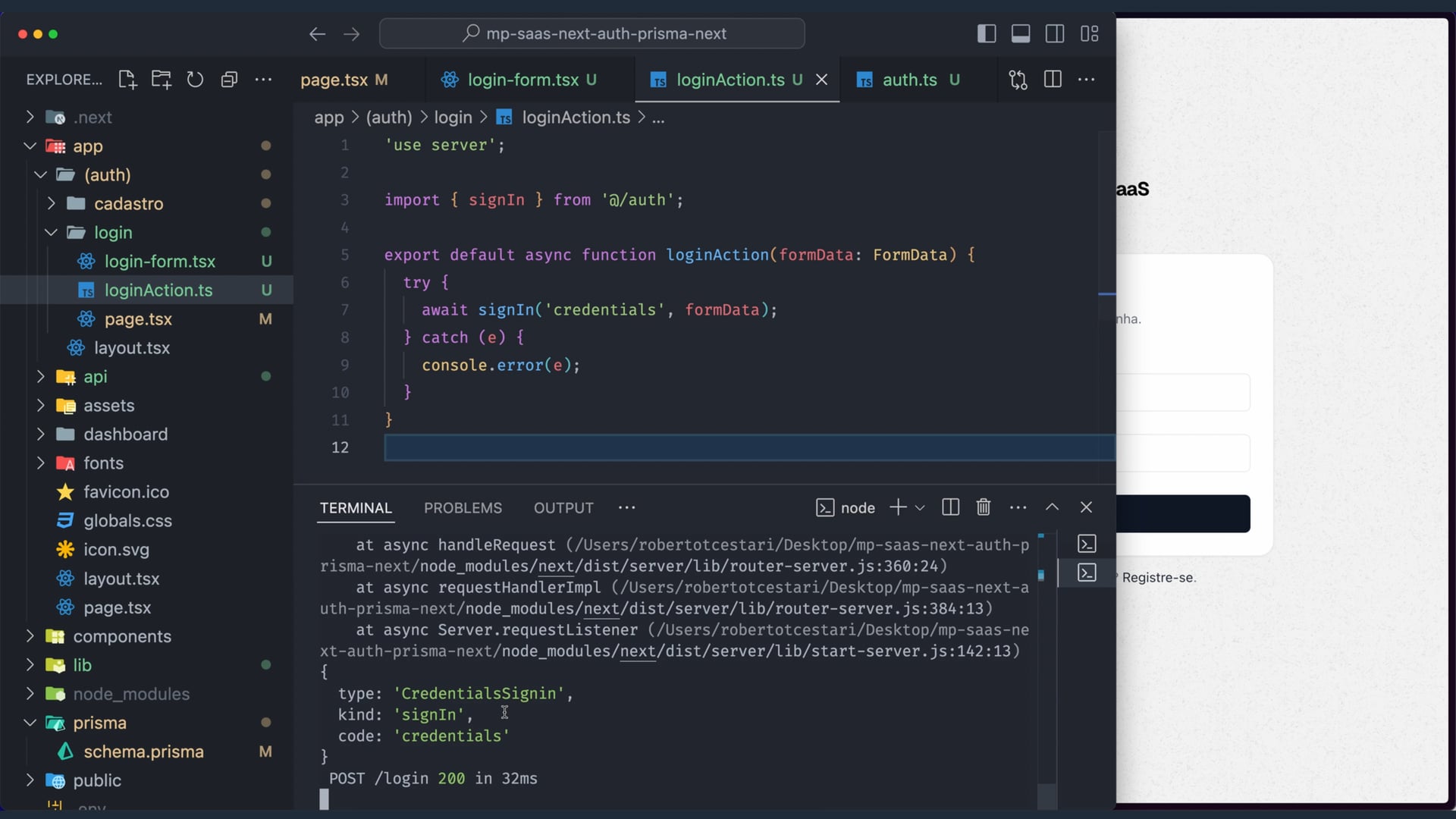Toggle the primary side bar visibility
1456x819 pixels.
pyautogui.click(x=987, y=33)
